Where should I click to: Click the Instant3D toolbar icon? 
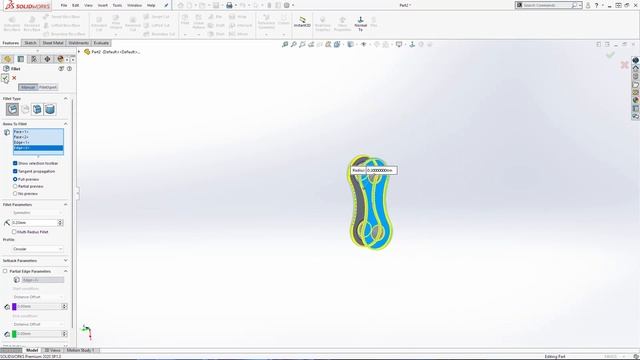click(x=302, y=22)
